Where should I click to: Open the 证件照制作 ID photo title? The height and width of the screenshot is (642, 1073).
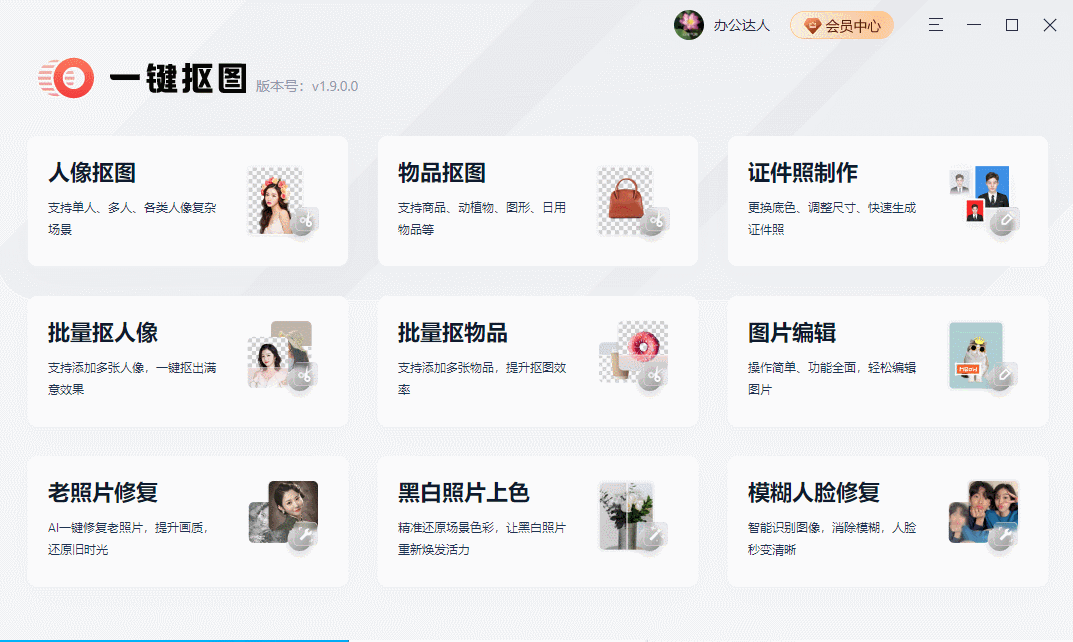click(803, 172)
